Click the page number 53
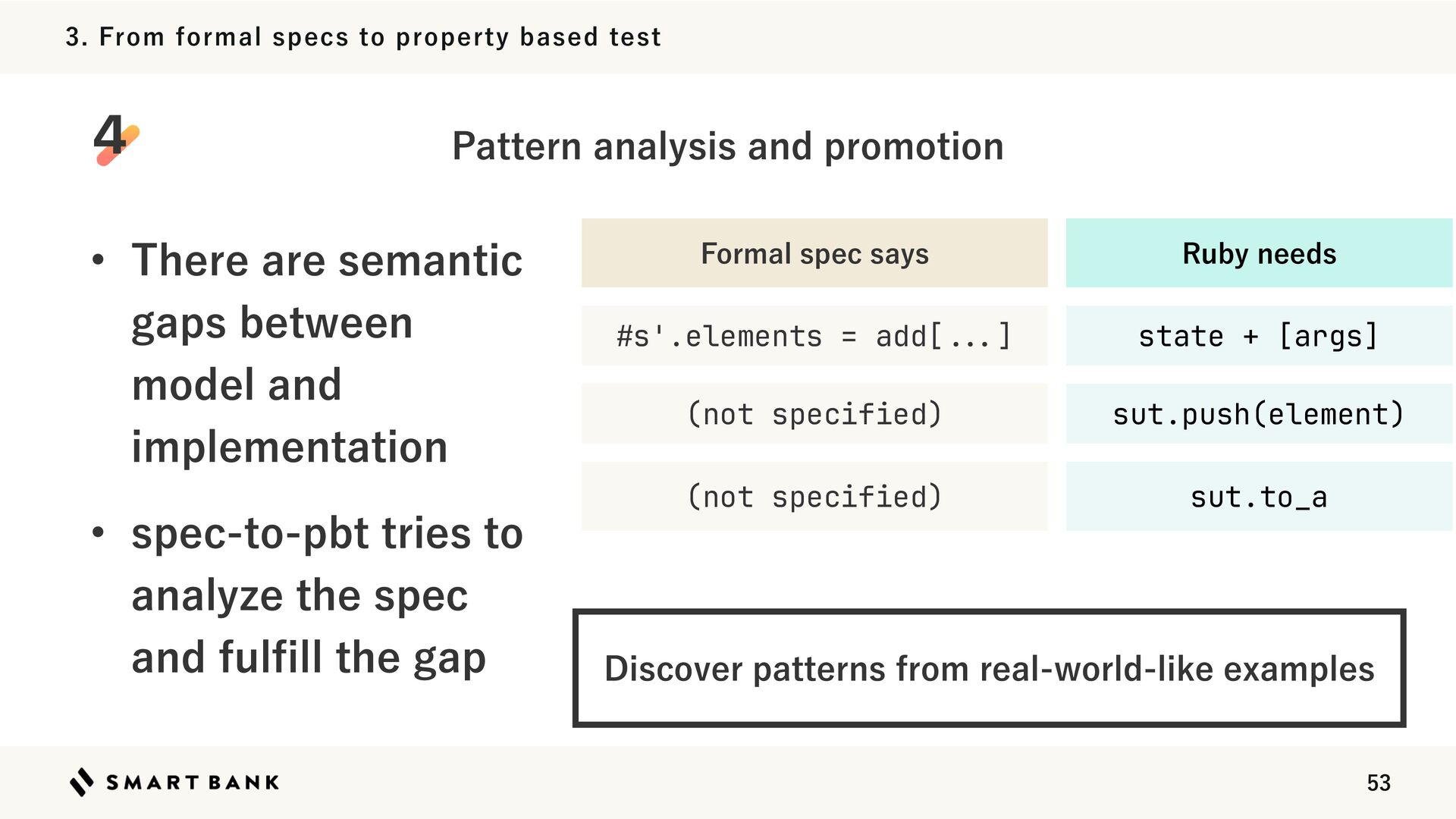 click(x=1378, y=783)
